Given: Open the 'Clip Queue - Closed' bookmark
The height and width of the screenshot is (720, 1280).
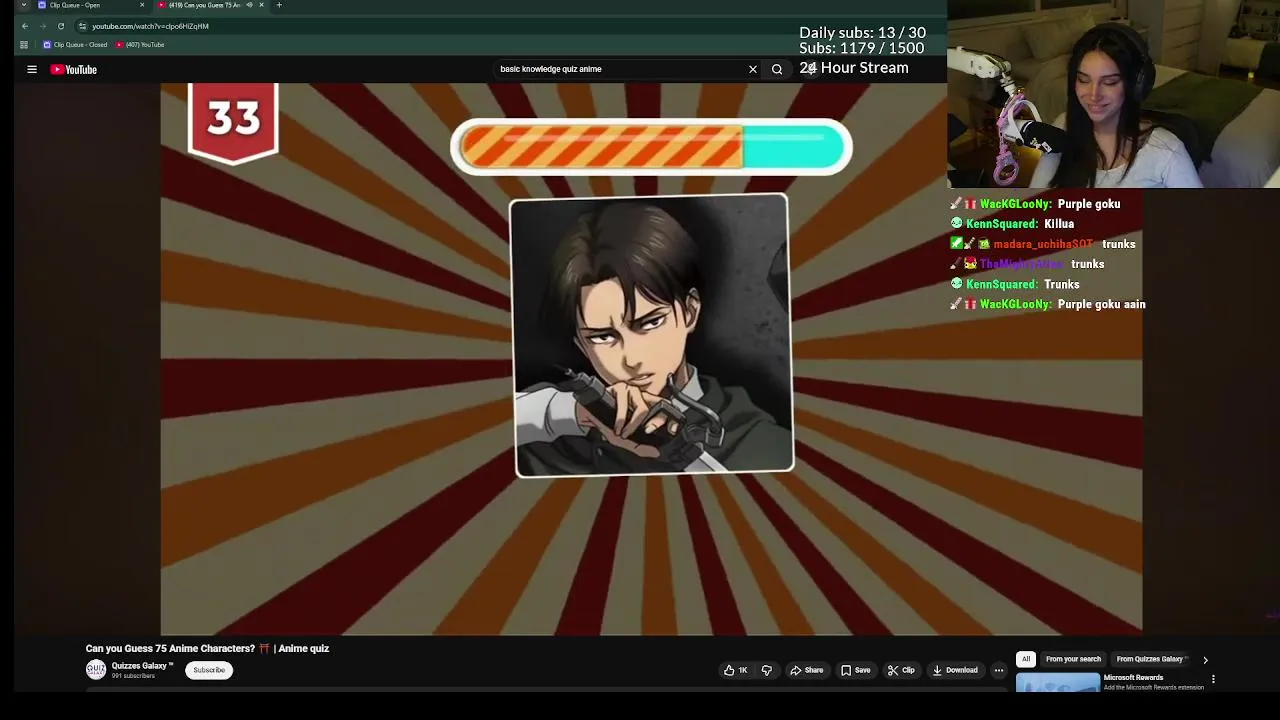Looking at the screenshot, I should [75, 45].
